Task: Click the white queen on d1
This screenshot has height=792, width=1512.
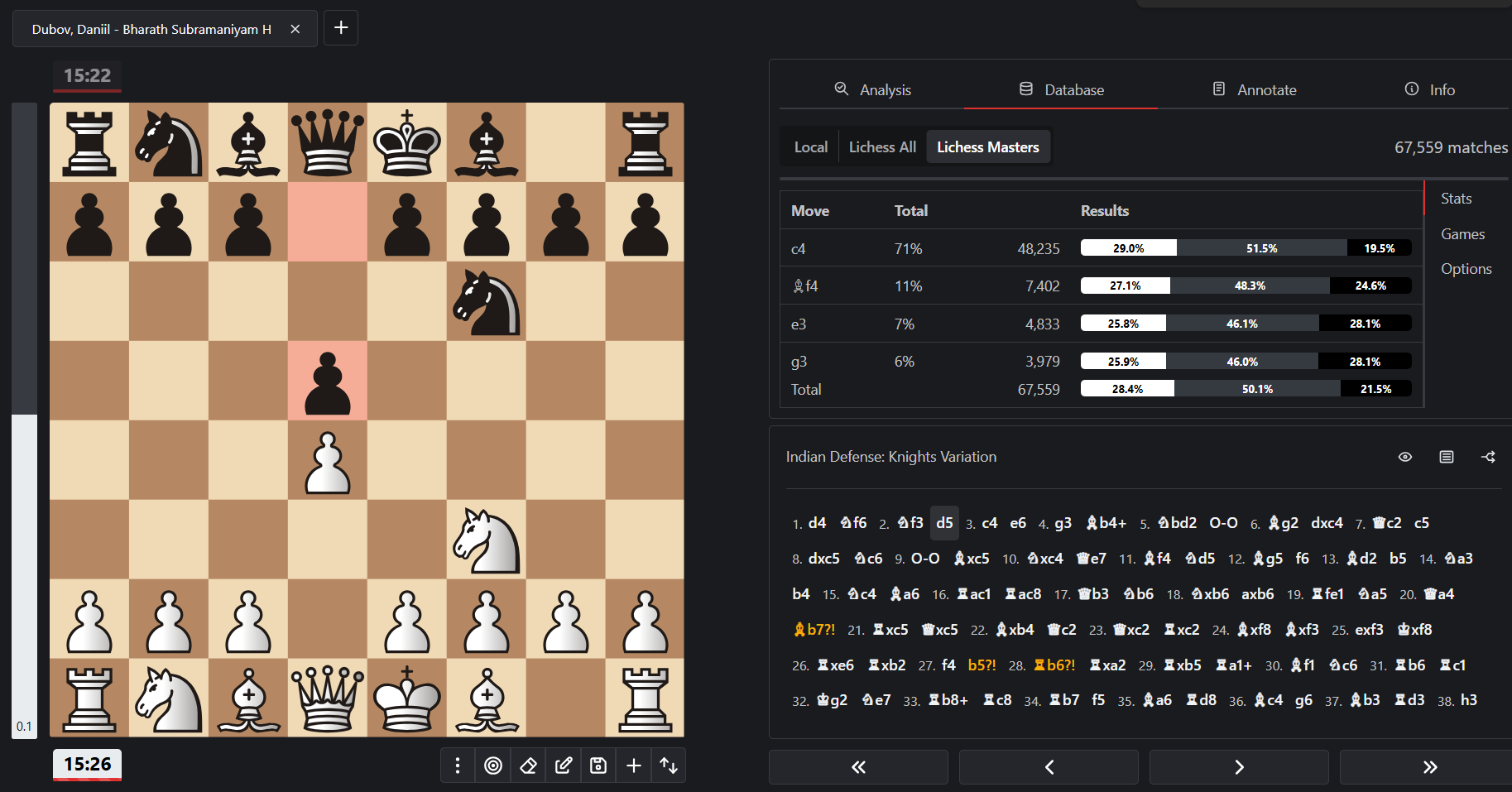Action: pos(328,698)
